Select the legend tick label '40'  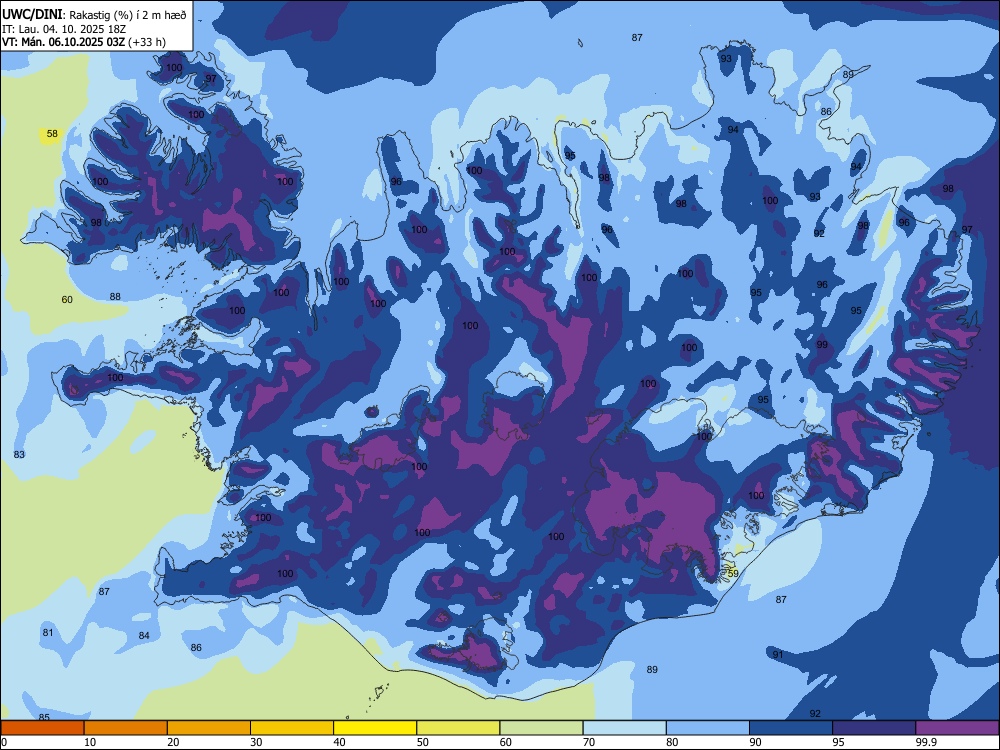[340, 742]
